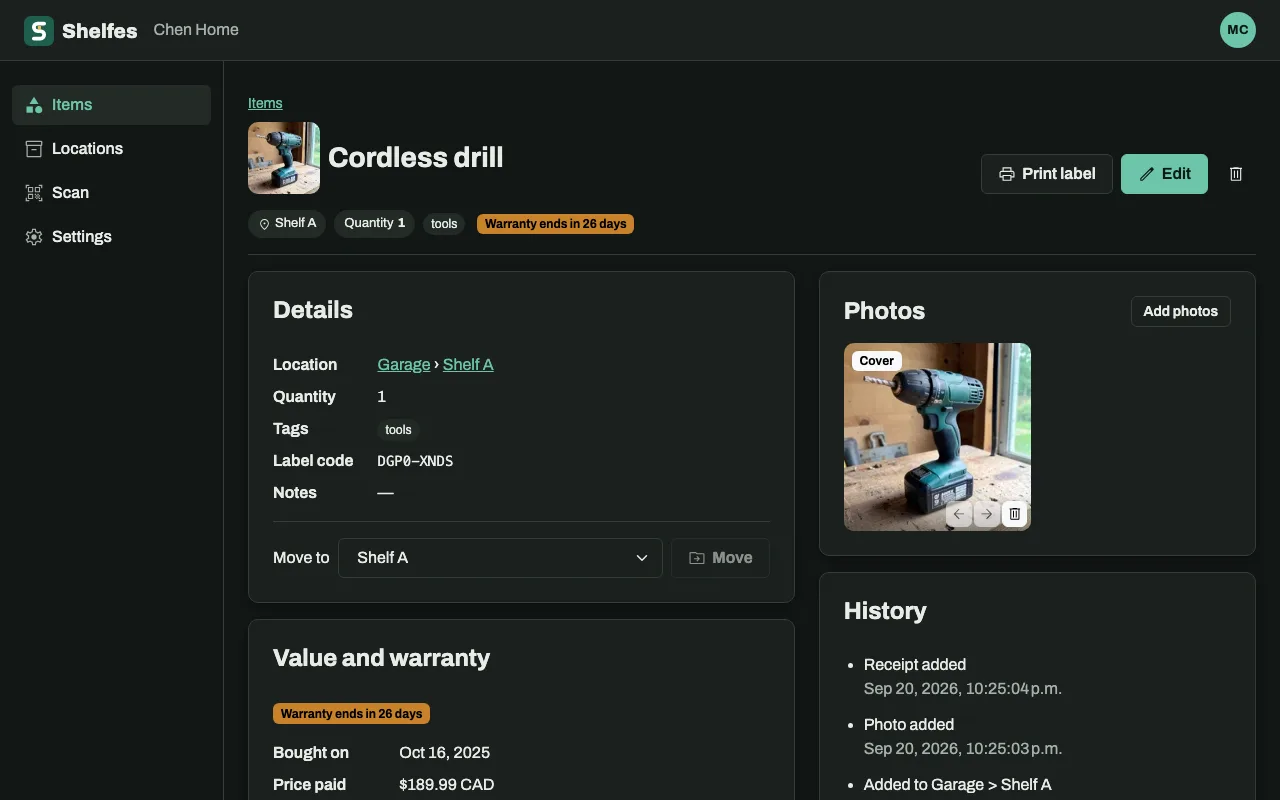
Task: Click the Photos section heading
Action: click(x=884, y=311)
